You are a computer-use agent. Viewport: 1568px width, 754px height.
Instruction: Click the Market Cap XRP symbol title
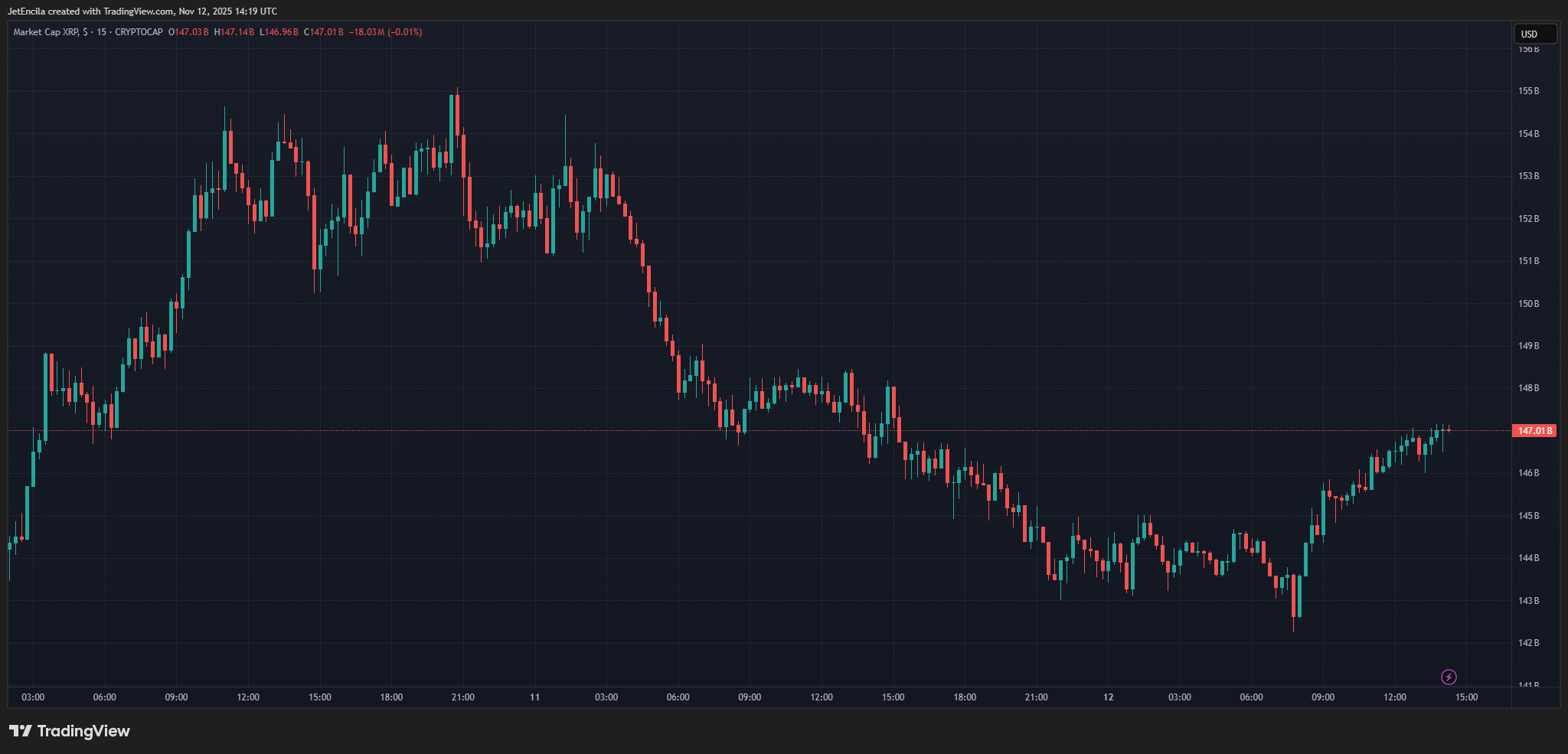(x=46, y=32)
